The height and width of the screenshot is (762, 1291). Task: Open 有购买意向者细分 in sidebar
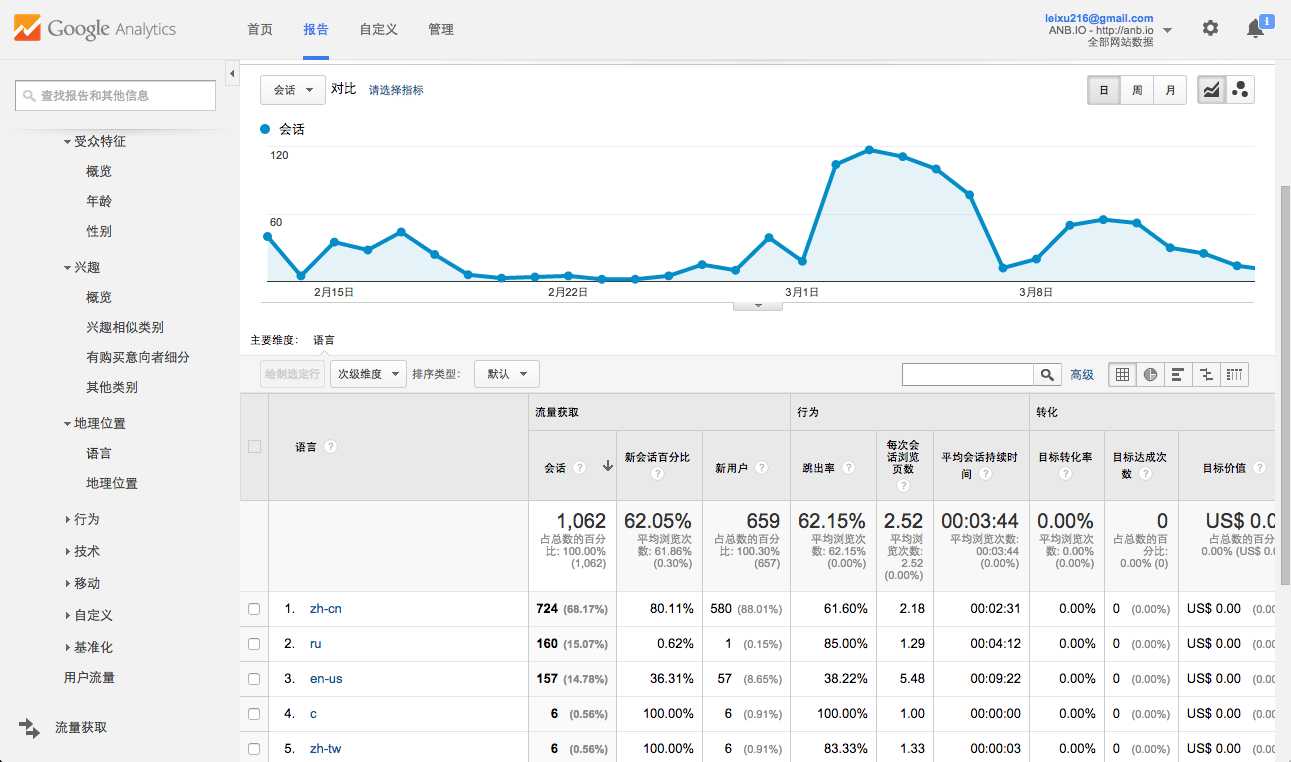point(138,357)
